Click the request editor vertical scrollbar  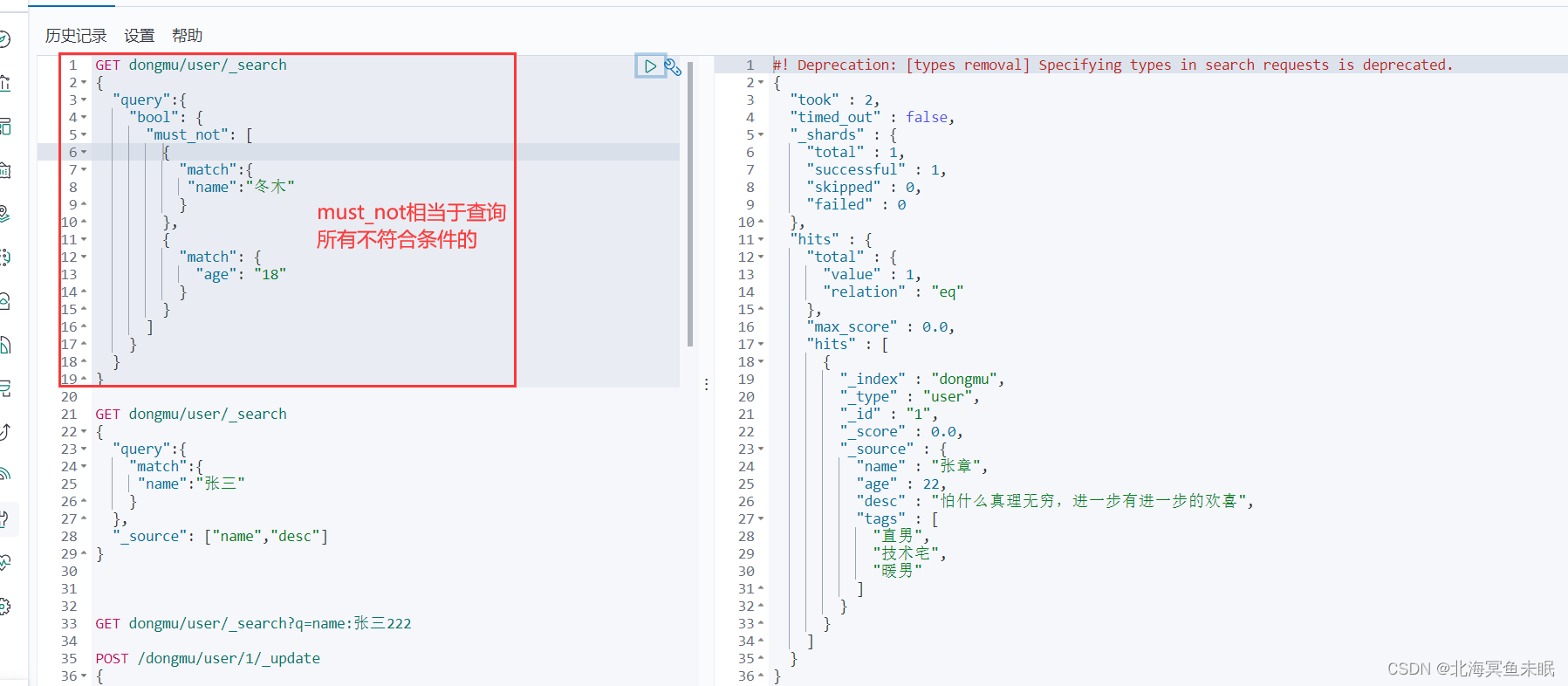(690, 203)
